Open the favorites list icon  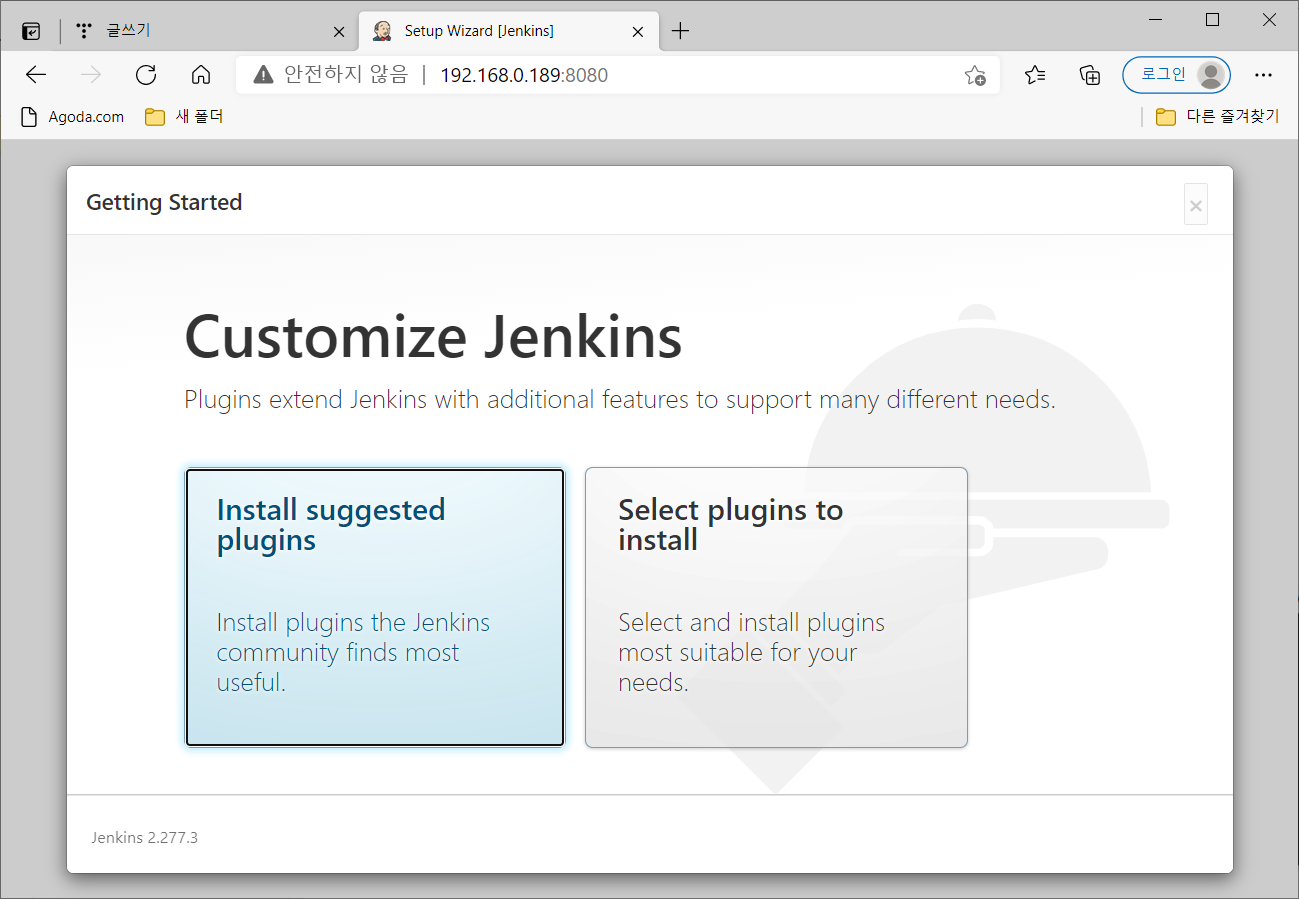coord(1035,75)
